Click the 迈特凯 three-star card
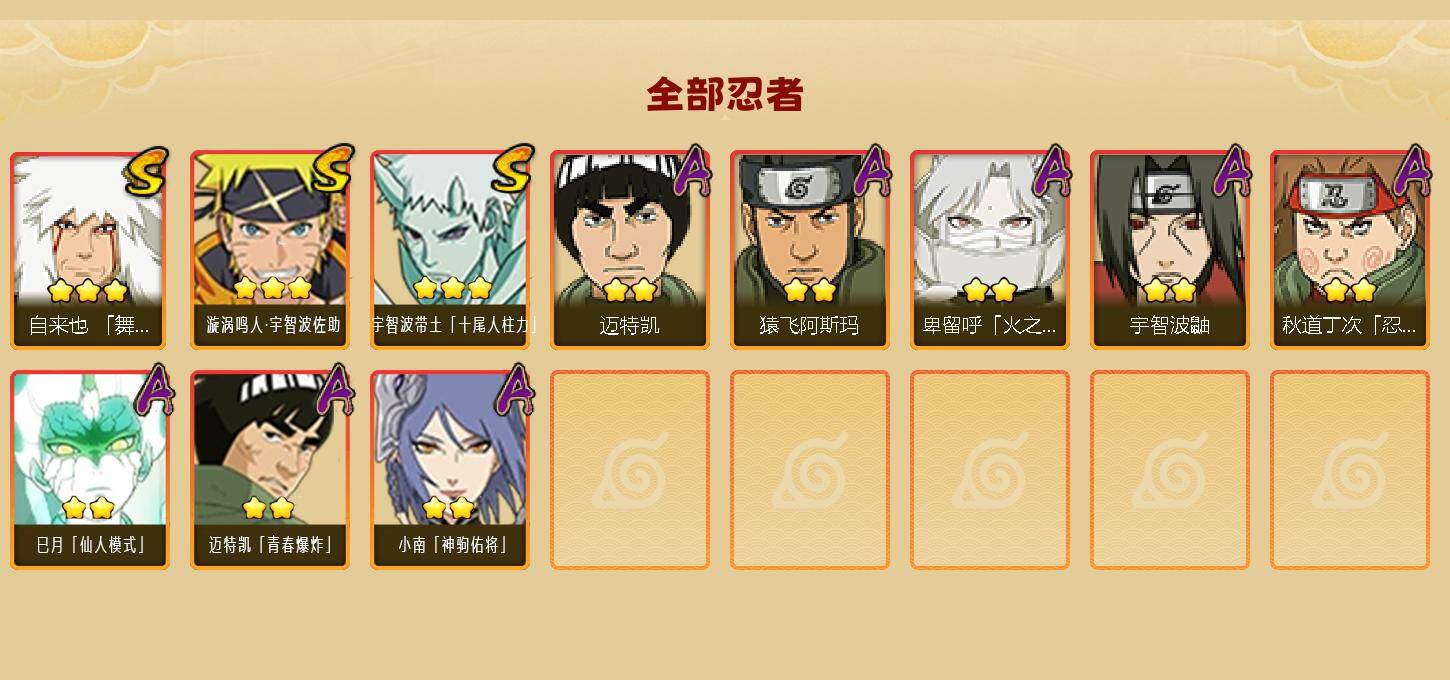This screenshot has height=680, width=1450. click(x=630, y=250)
